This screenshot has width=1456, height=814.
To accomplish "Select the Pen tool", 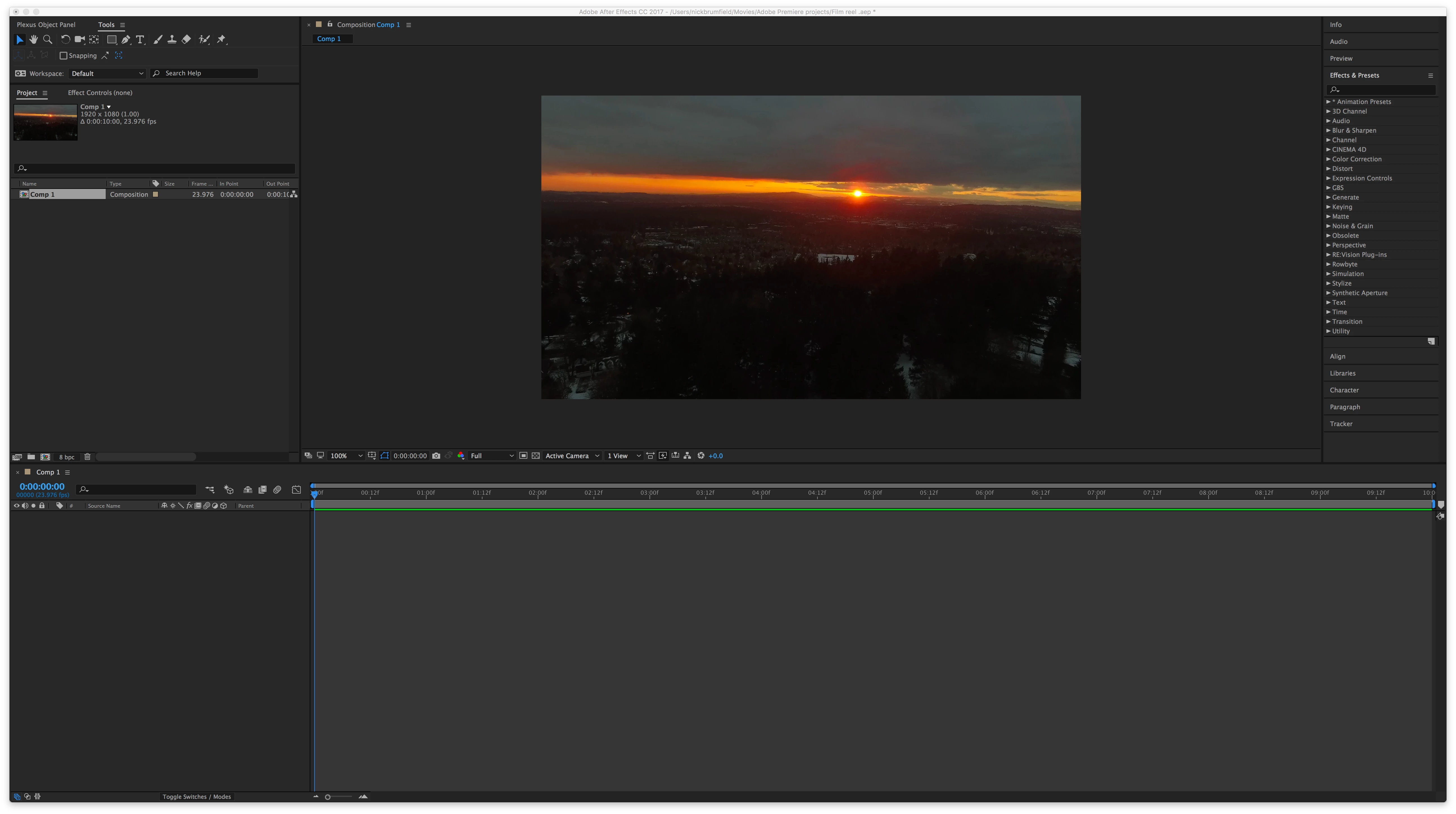I will coord(125,40).
